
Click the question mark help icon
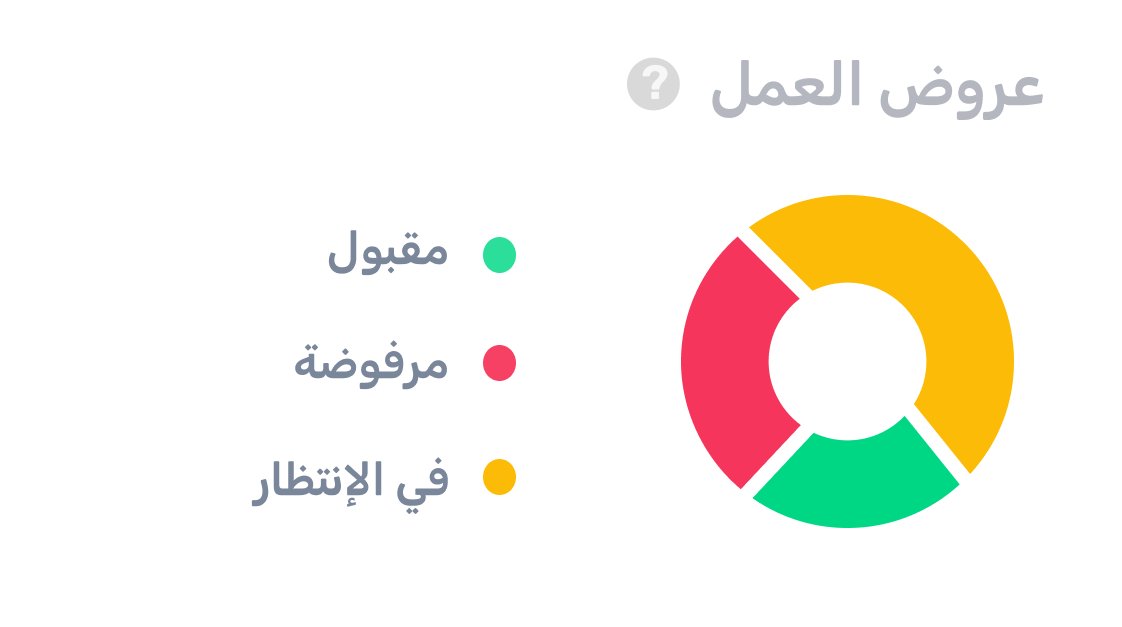pyautogui.click(x=653, y=85)
